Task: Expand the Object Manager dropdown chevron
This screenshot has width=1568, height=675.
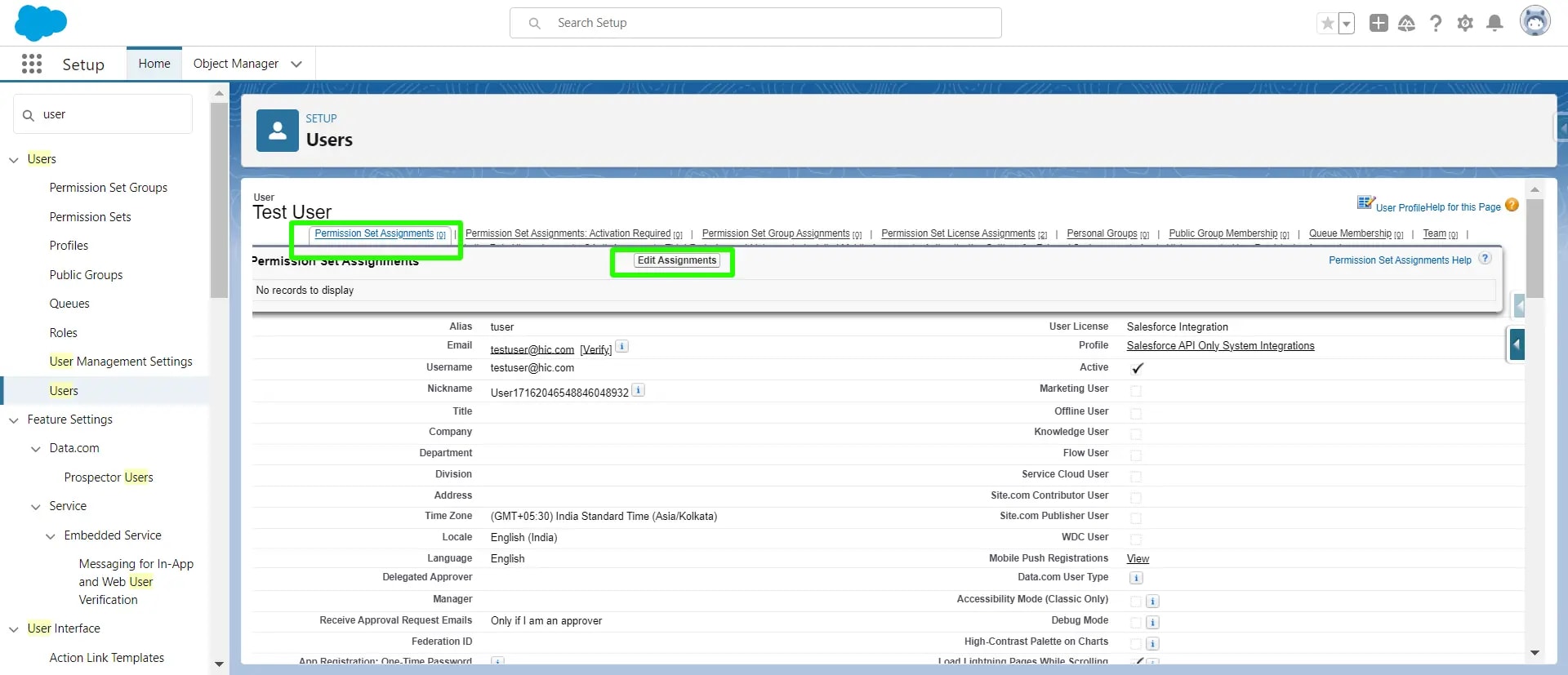Action: point(296,64)
